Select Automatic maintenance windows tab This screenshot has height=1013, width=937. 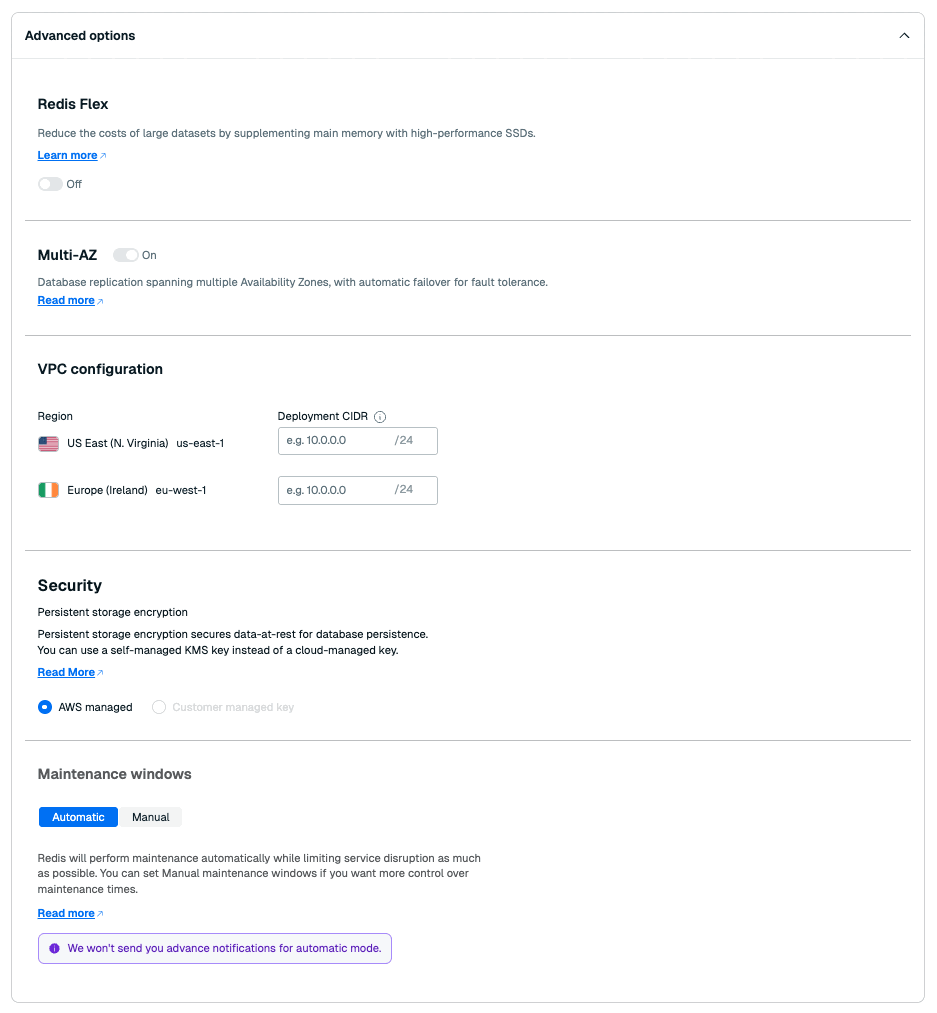[x=78, y=817]
